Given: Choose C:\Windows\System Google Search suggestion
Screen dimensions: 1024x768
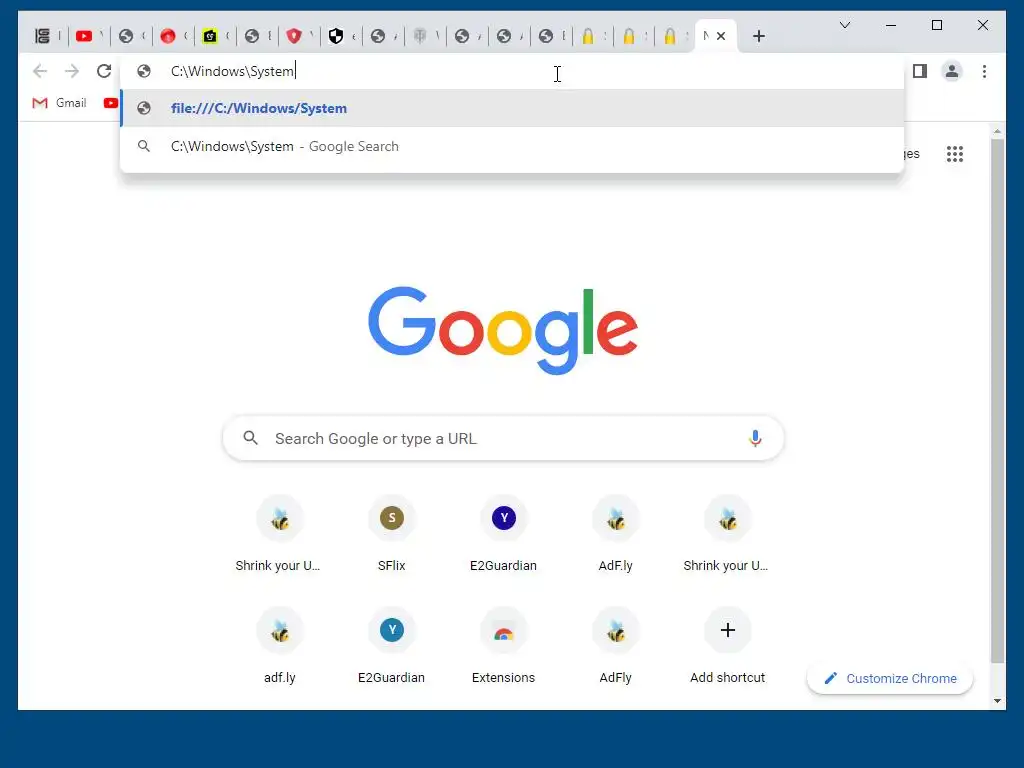Looking at the screenshot, I should coord(511,146).
